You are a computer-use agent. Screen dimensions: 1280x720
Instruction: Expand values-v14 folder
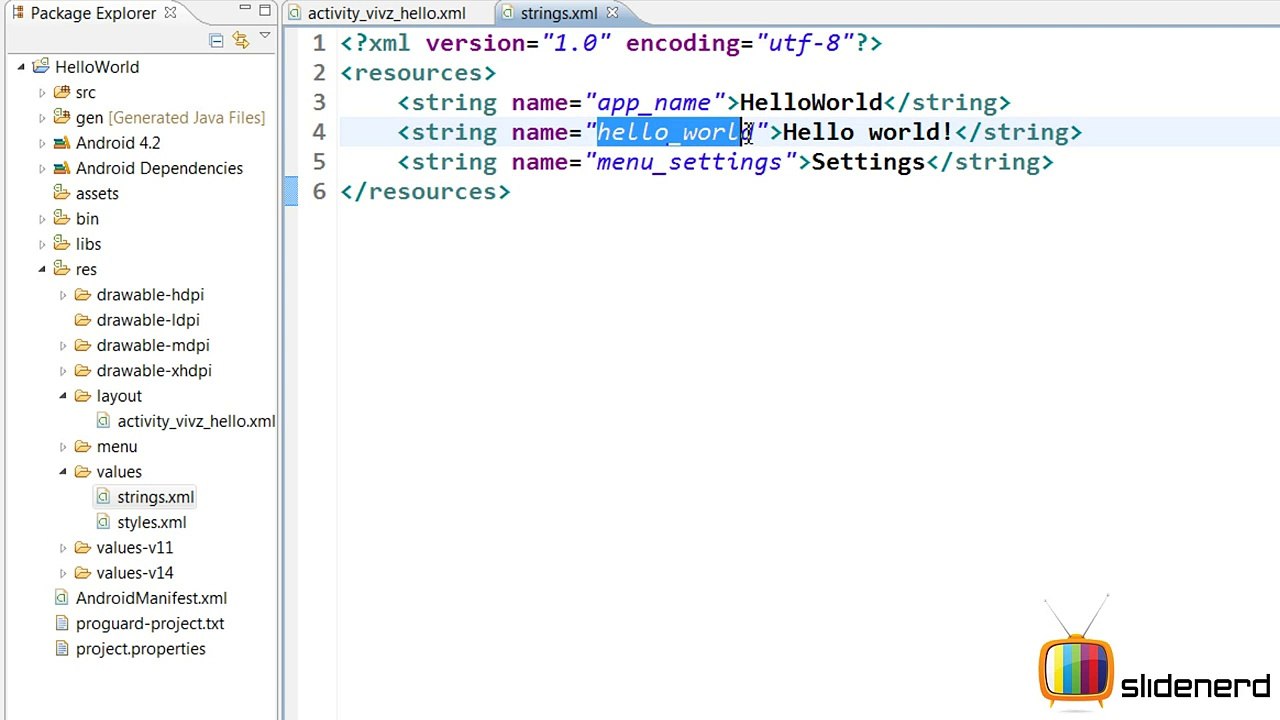click(63, 573)
